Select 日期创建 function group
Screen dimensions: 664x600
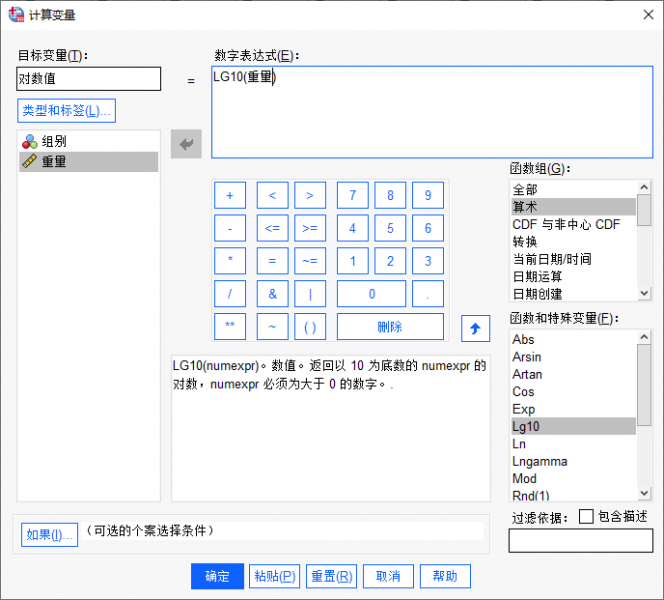click(573, 293)
